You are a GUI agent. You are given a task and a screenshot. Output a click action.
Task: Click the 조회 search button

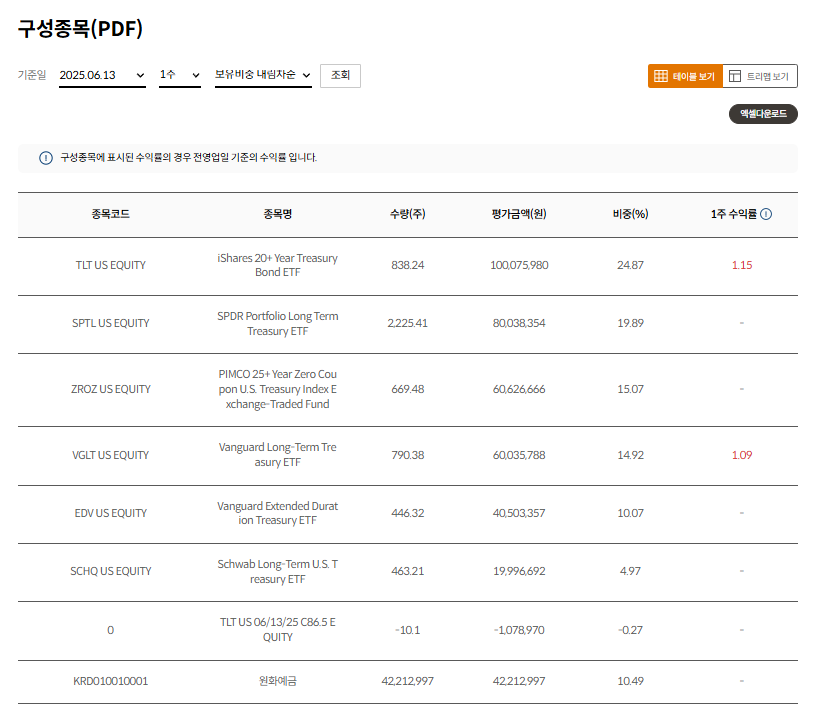point(340,75)
